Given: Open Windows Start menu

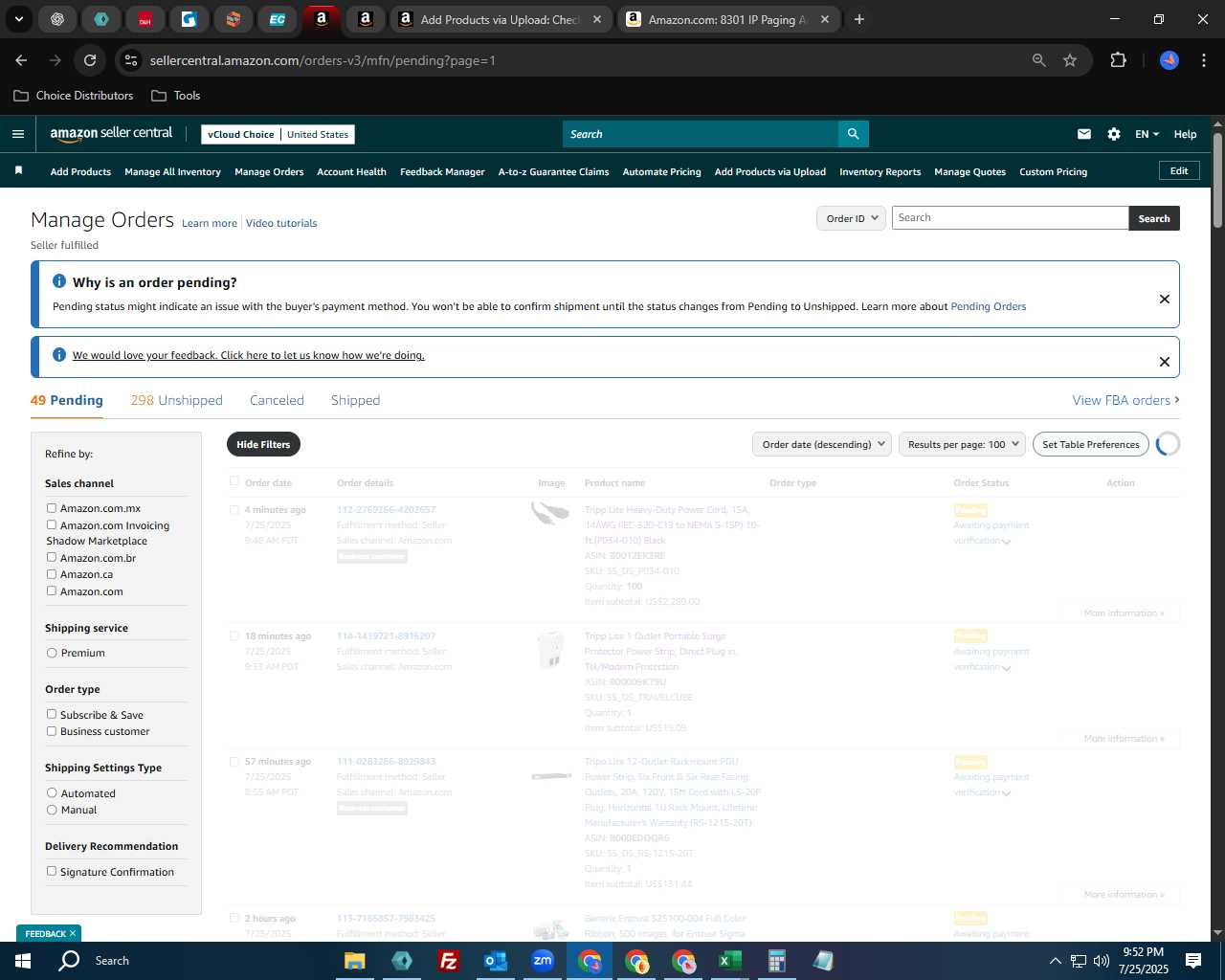Looking at the screenshot, I should (x=22, y=960).
